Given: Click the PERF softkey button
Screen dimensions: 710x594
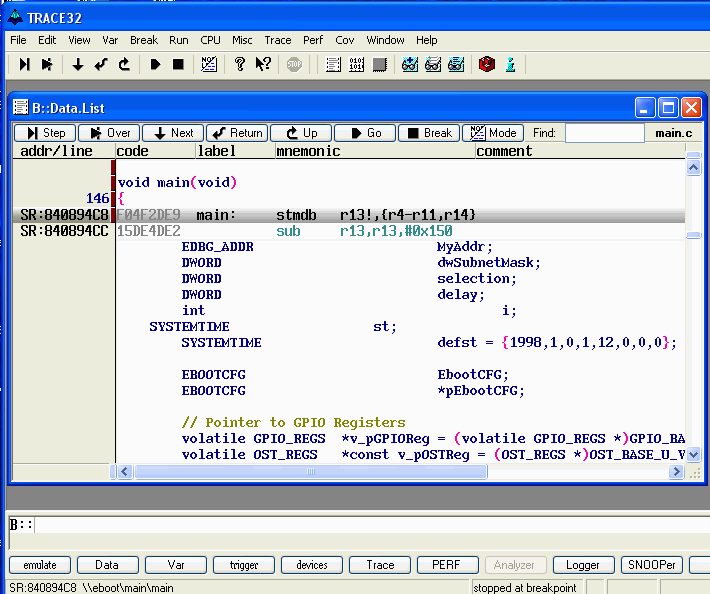Looking at the screenshot, I should click(x=448, y=565).
